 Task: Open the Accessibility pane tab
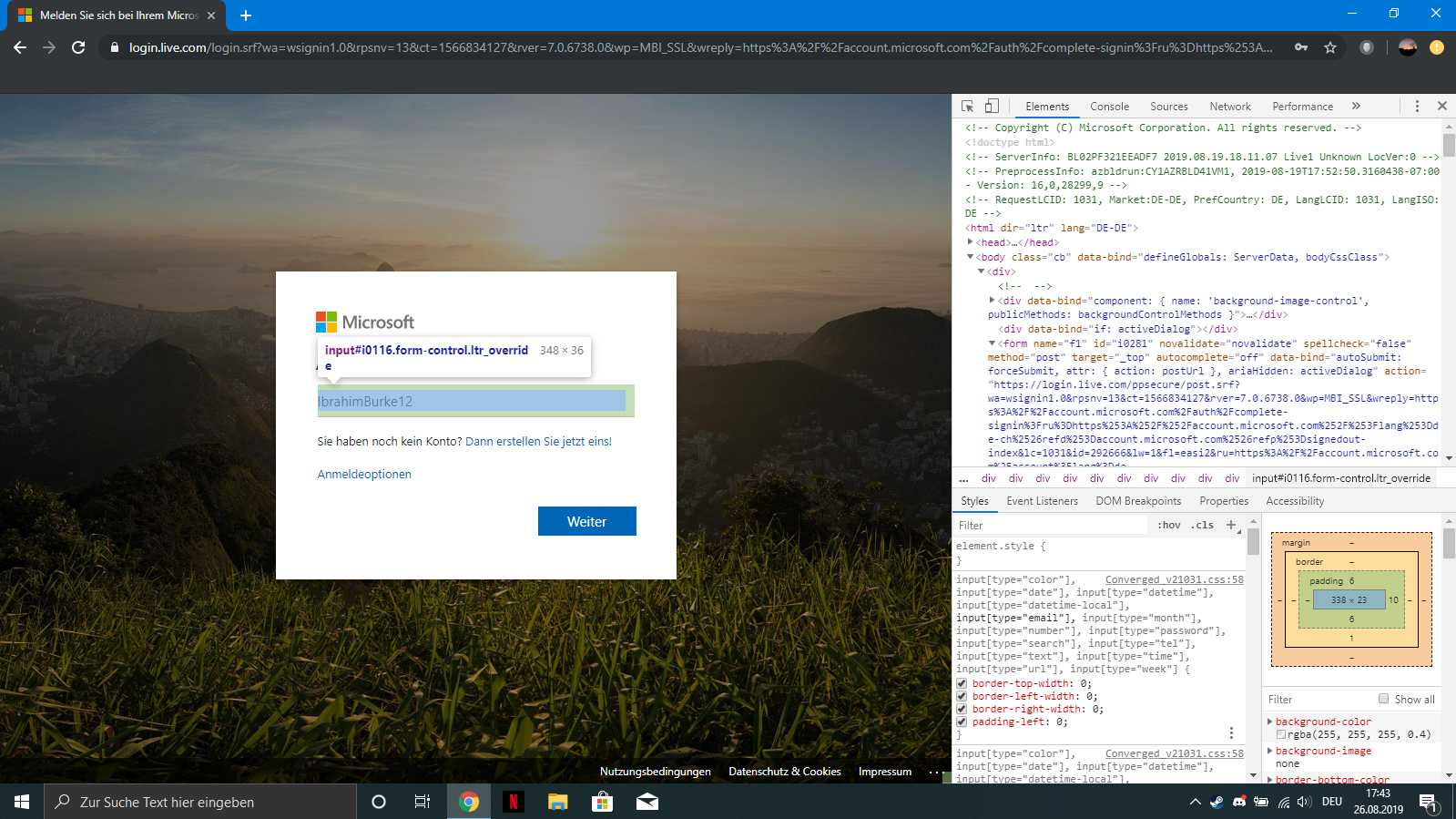(x=1295, y=501)
